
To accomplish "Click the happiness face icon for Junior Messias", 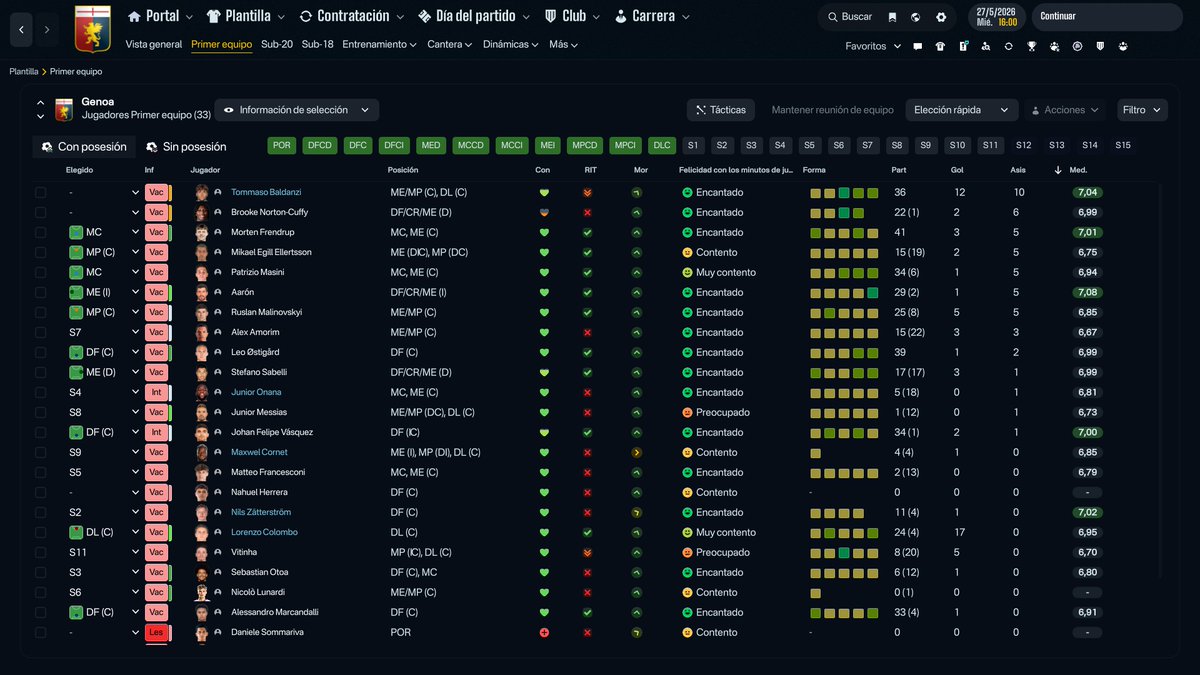I will tap(687, 412).
